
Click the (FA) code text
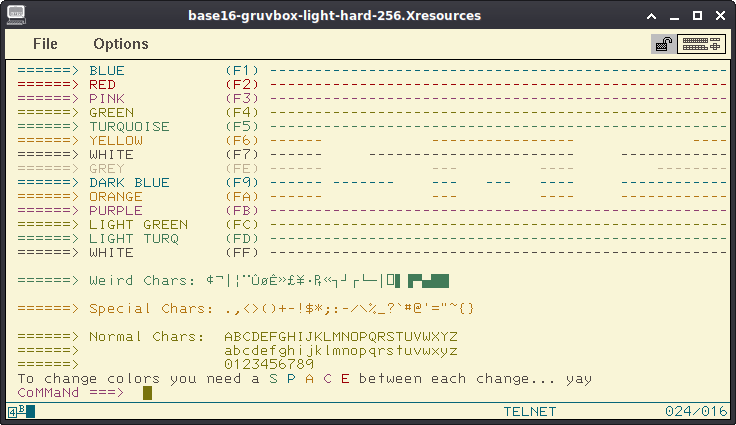242,197
